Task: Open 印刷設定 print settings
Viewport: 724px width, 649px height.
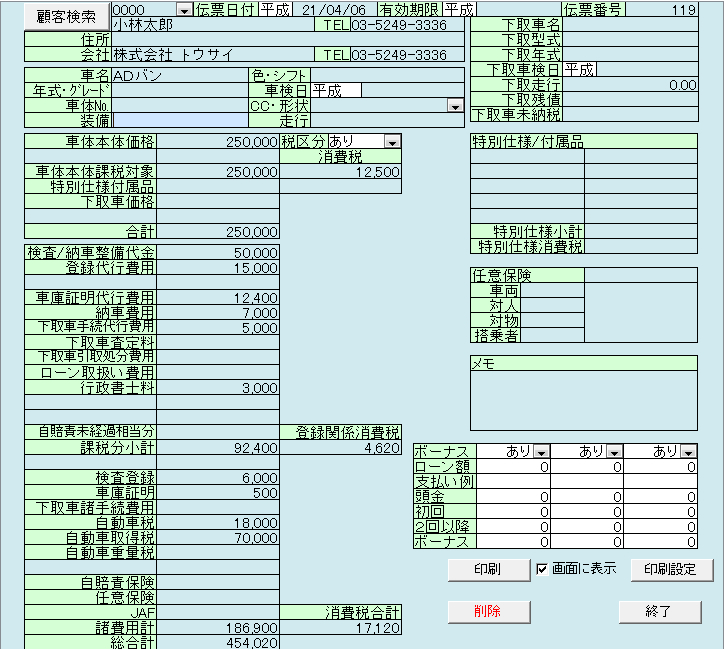Action: pos(670,569)
